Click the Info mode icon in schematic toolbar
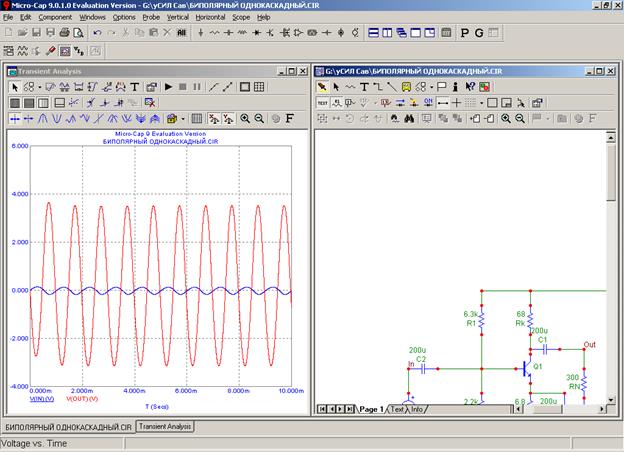 click(x=456, y=87)
